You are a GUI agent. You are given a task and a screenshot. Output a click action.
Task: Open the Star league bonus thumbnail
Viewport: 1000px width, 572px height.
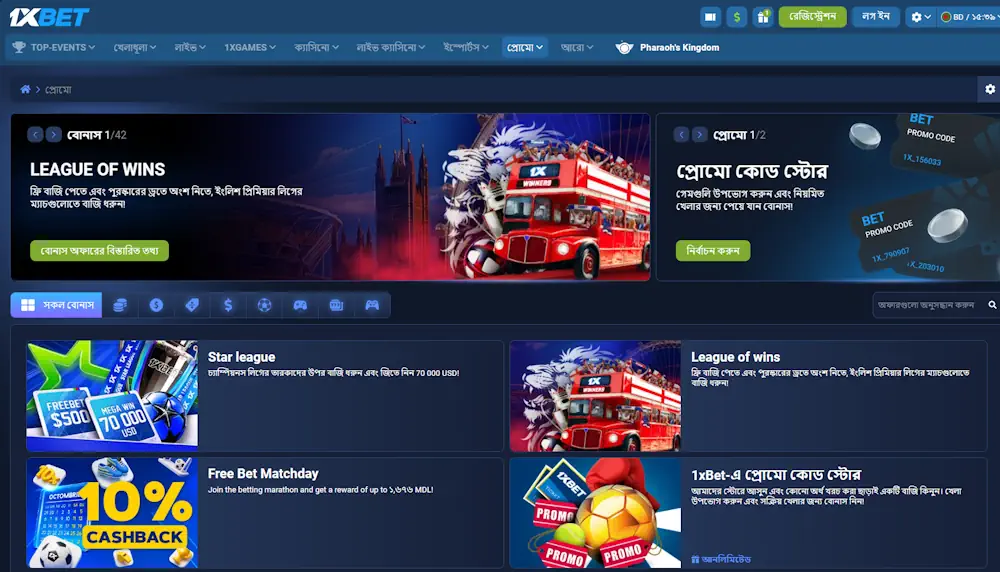coord(112,396)
